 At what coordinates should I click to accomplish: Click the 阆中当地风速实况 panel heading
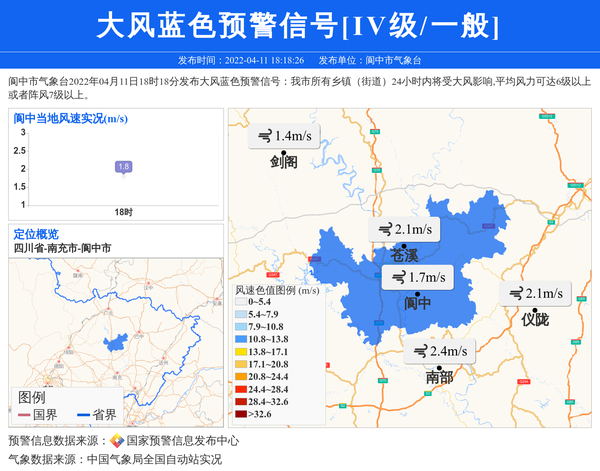click(70, 118)
